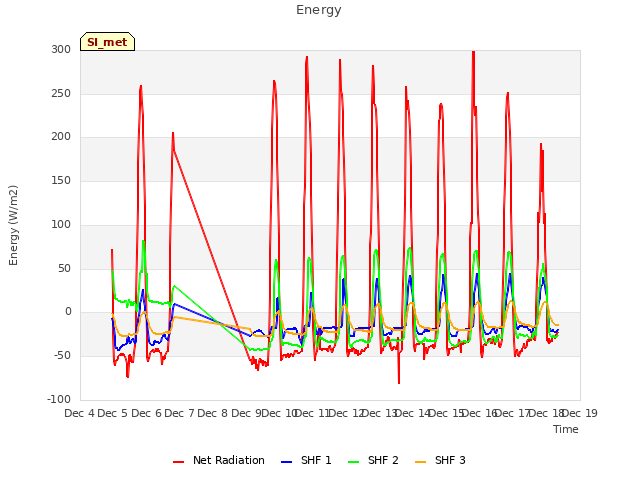The image size is (640, 480).
Task: Click the Energy (W/m2) axis title
Action: (x=13, y=225)
